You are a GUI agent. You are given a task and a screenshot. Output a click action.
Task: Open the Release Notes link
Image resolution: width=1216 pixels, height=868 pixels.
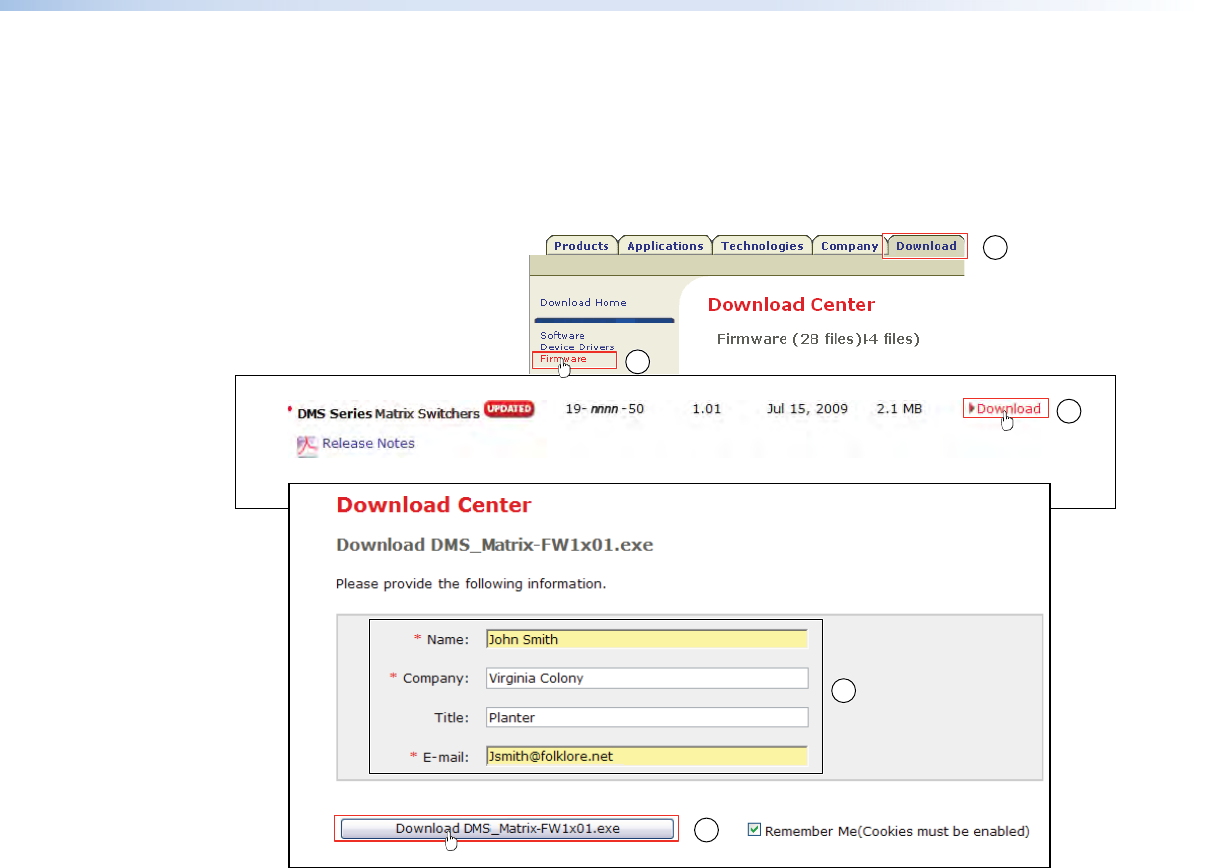[x=368, y=444]
